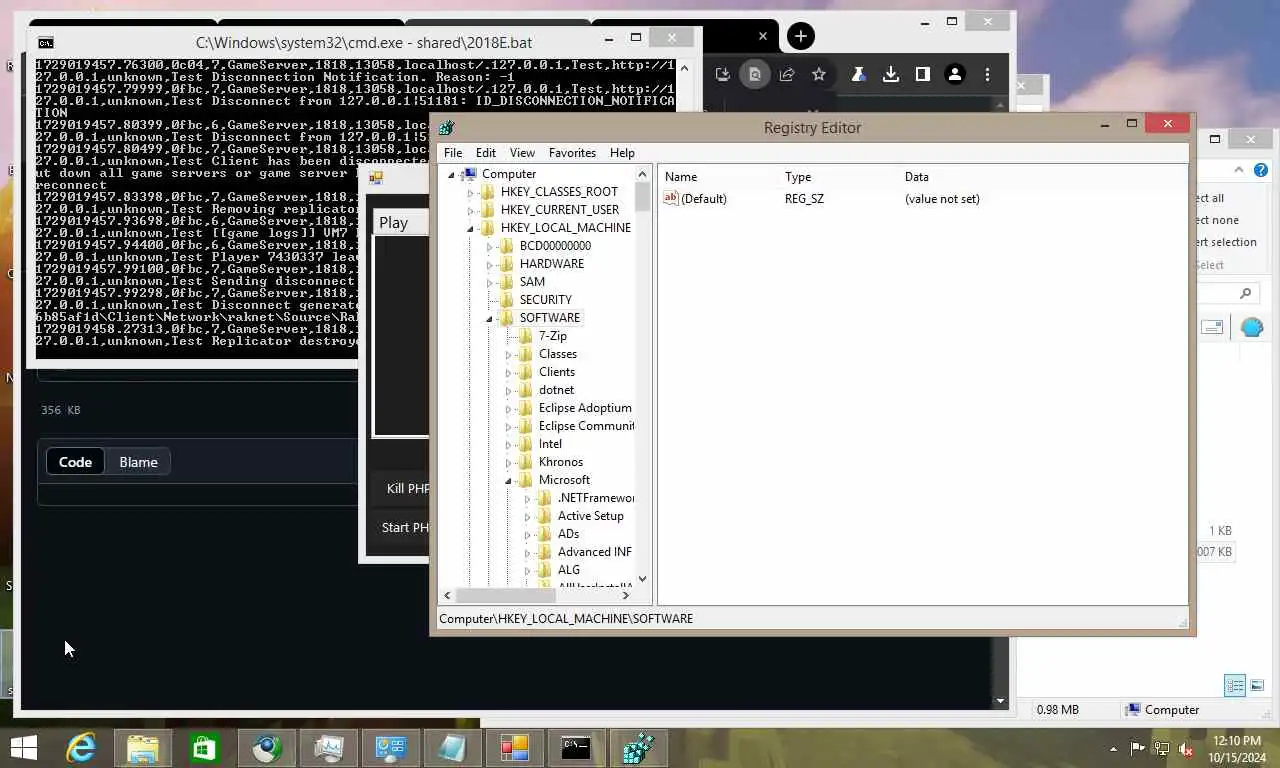Open File Explorer from the taskbar
The image size is (1280, 768).
click(143, 747)
